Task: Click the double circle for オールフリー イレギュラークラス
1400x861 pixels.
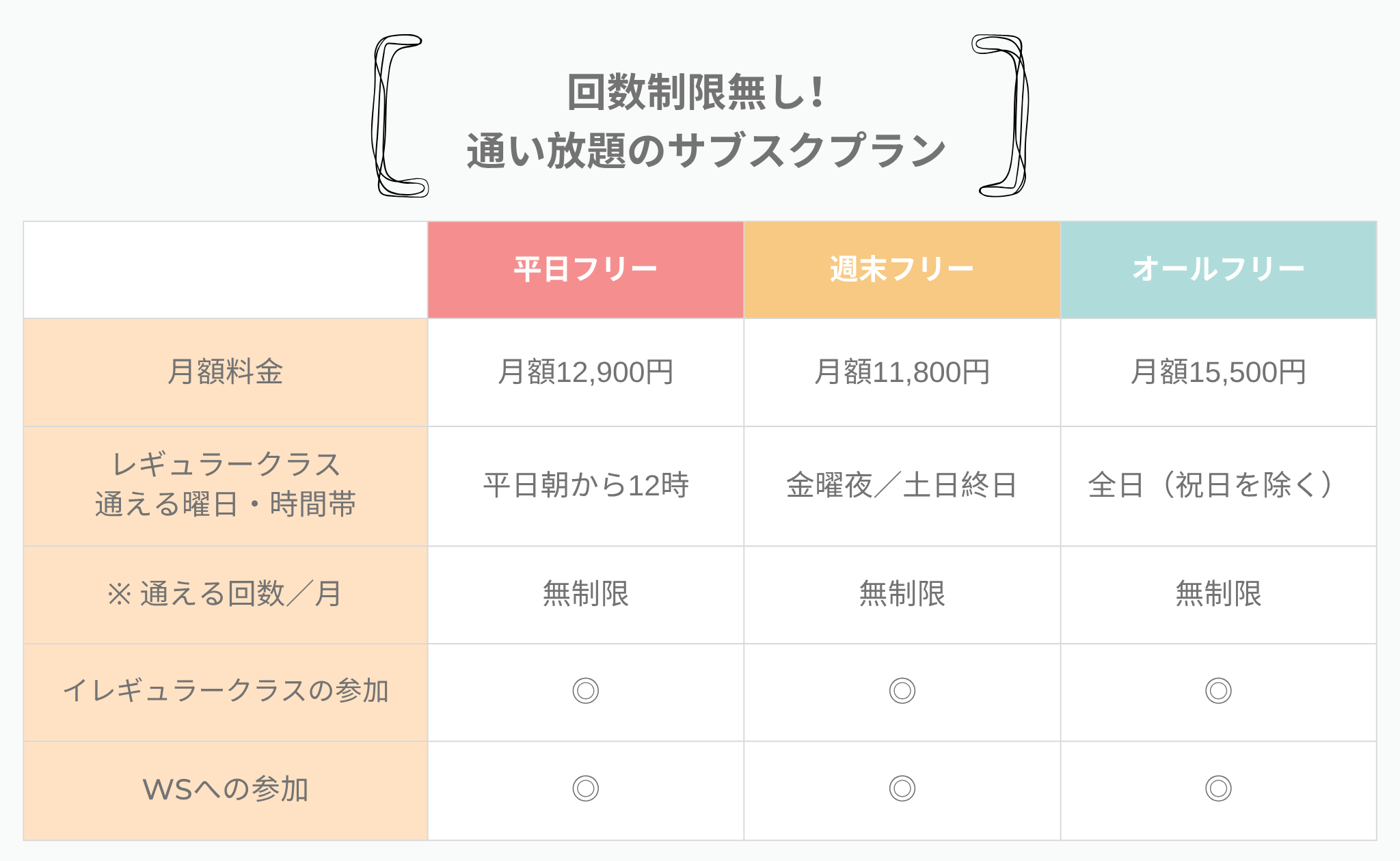Action: 1218,691
